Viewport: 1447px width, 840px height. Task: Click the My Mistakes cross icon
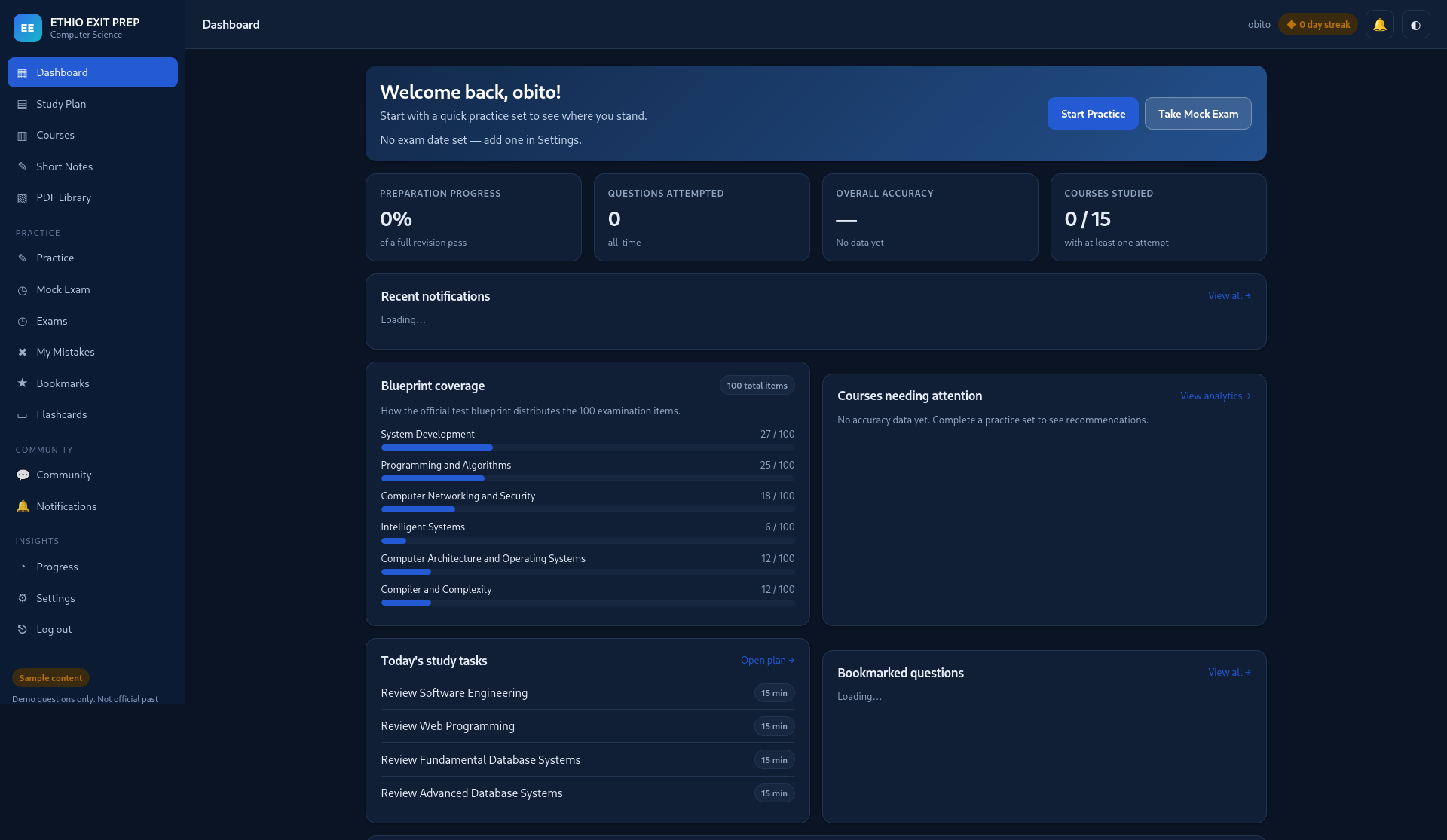23,353
